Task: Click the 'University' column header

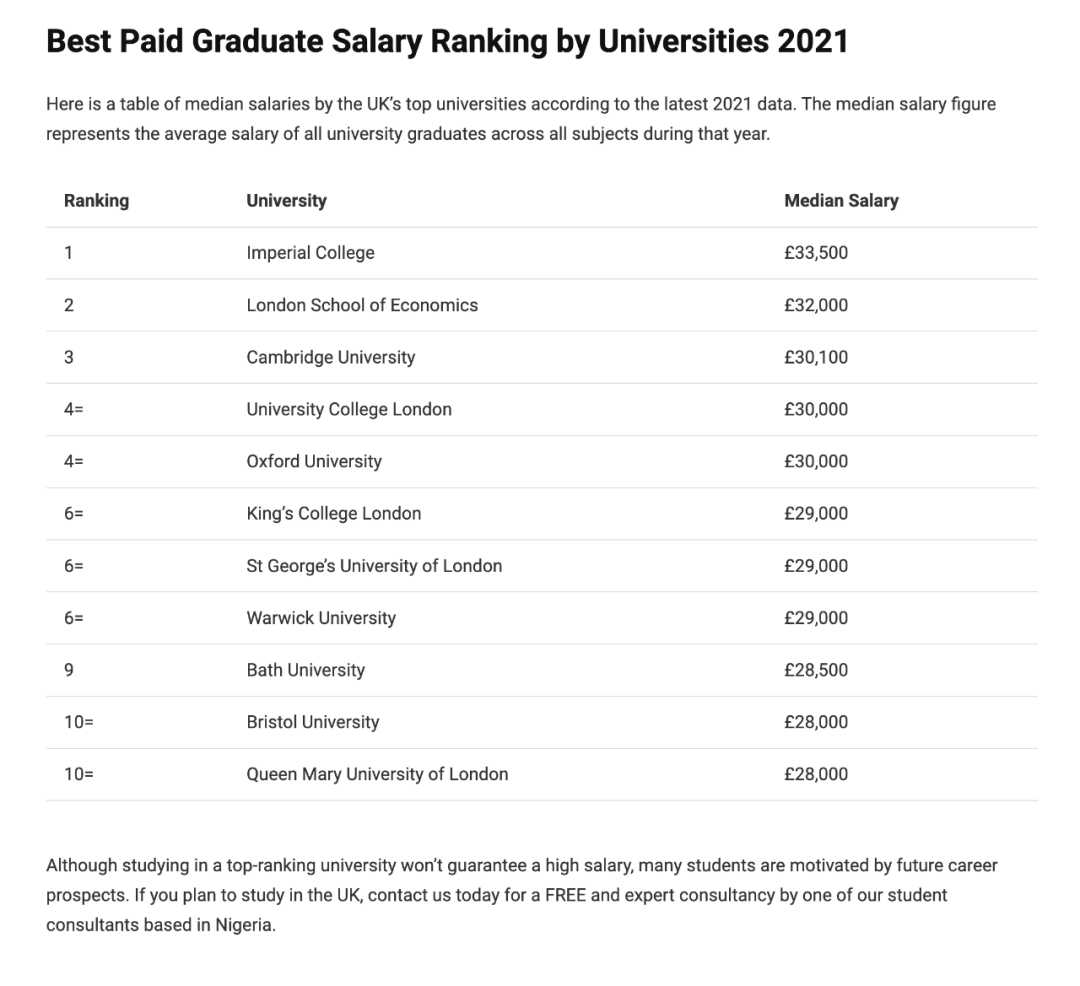Action: 286,200
